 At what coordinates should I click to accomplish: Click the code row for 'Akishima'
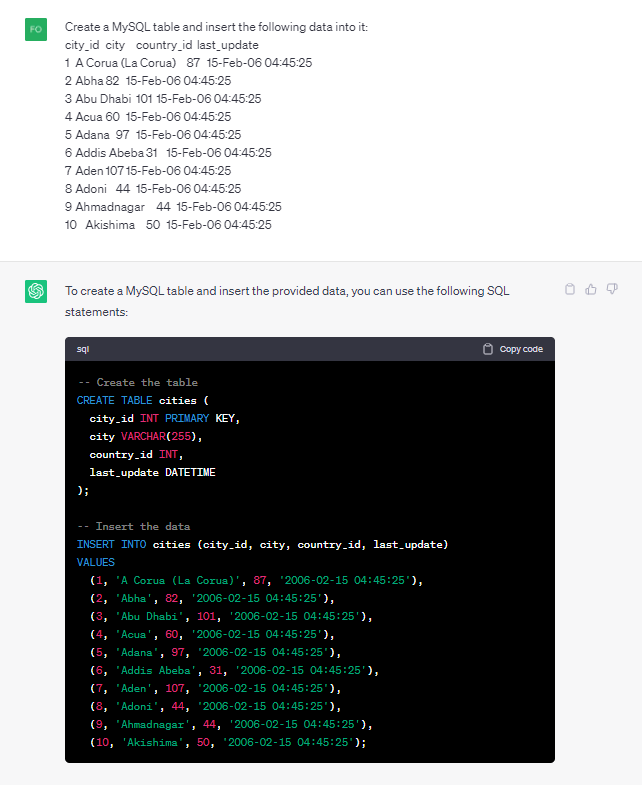click(x=228, y=743)
